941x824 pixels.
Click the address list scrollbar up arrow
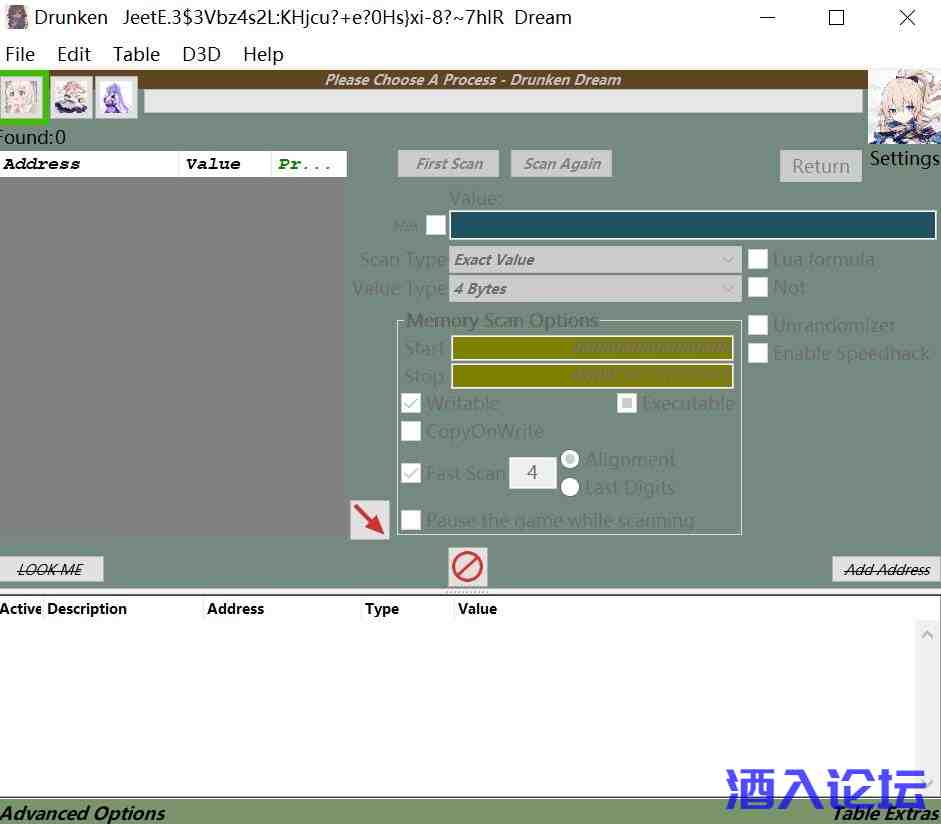(x=927, y=635)
